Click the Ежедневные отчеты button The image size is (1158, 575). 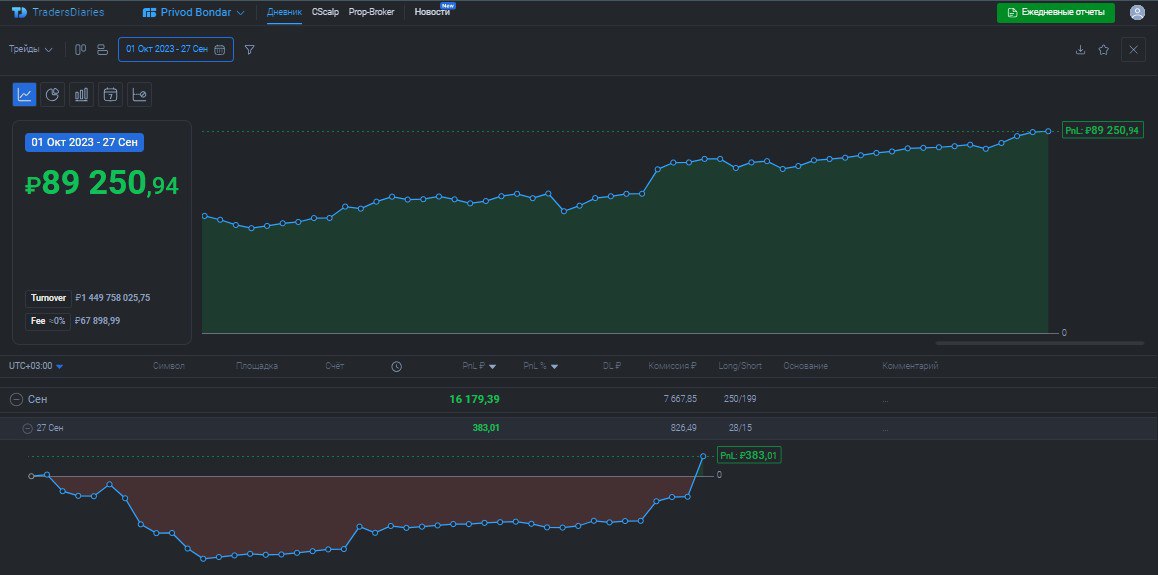click(x=1055, y=13)
